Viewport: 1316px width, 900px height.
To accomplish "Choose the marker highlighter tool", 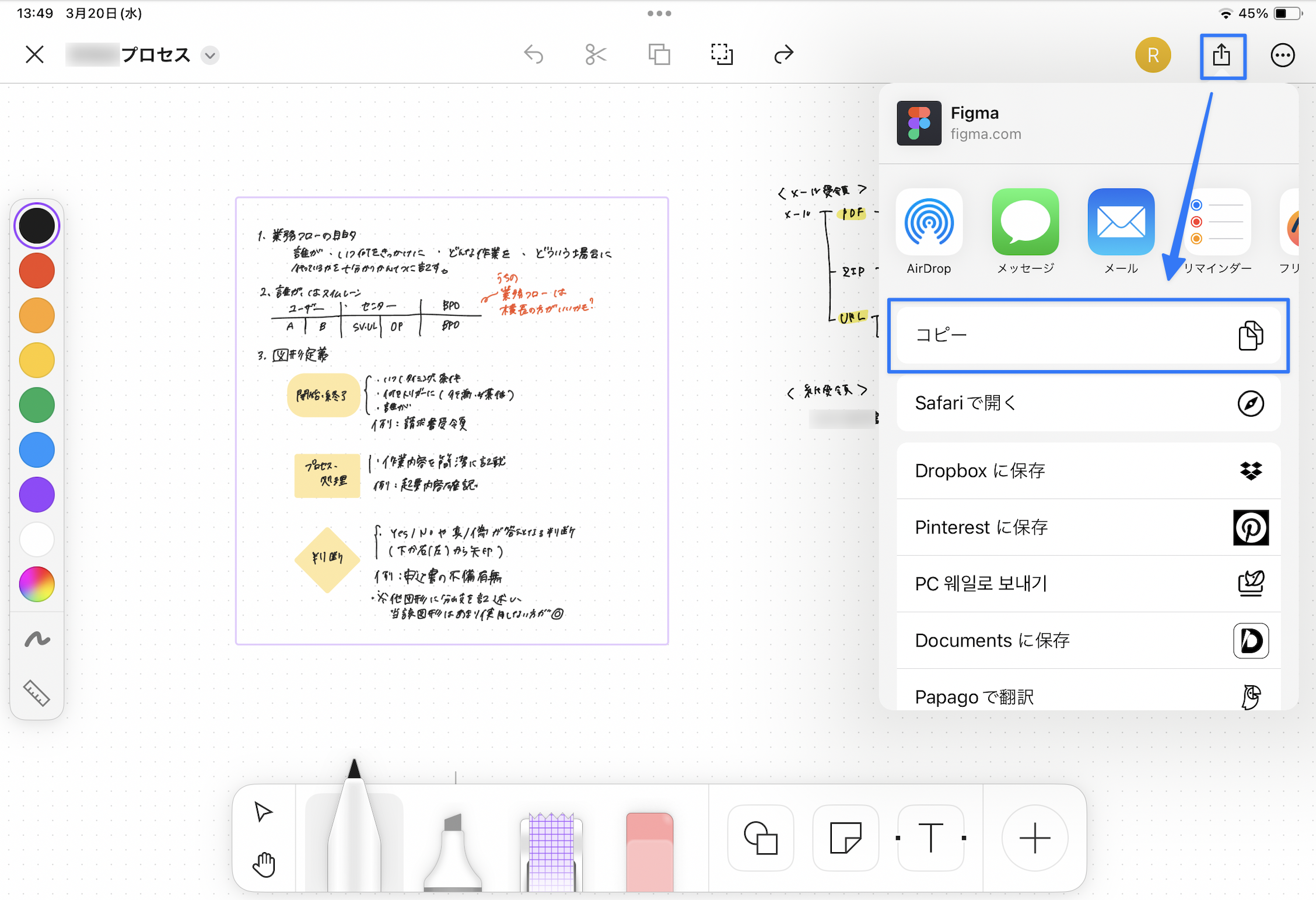I will [453, 852].
